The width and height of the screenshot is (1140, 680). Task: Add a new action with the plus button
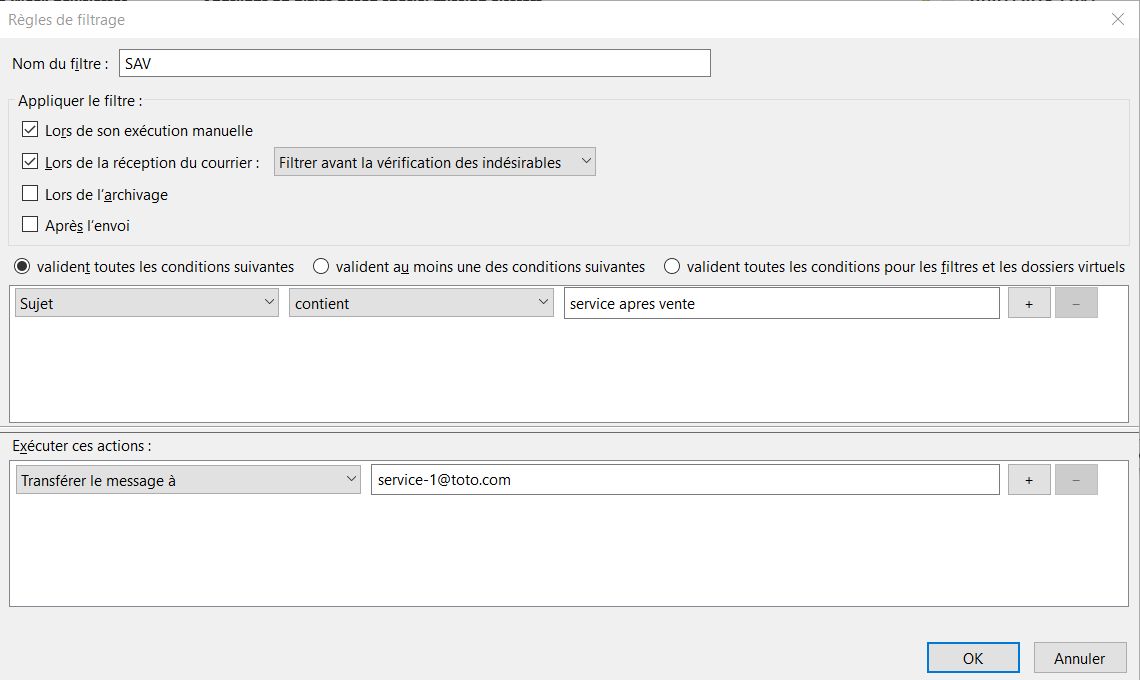(1028, 480)
